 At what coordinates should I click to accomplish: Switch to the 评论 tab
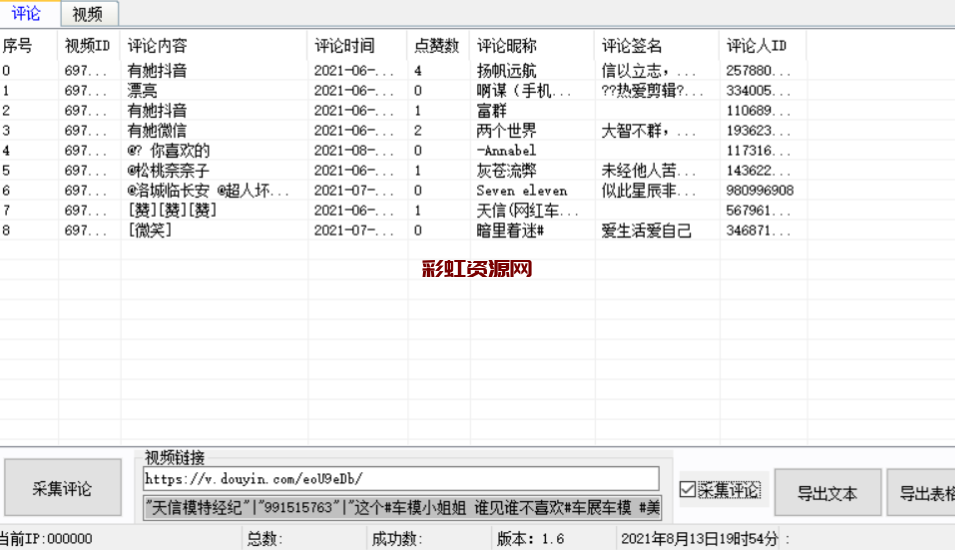(27, 13)
